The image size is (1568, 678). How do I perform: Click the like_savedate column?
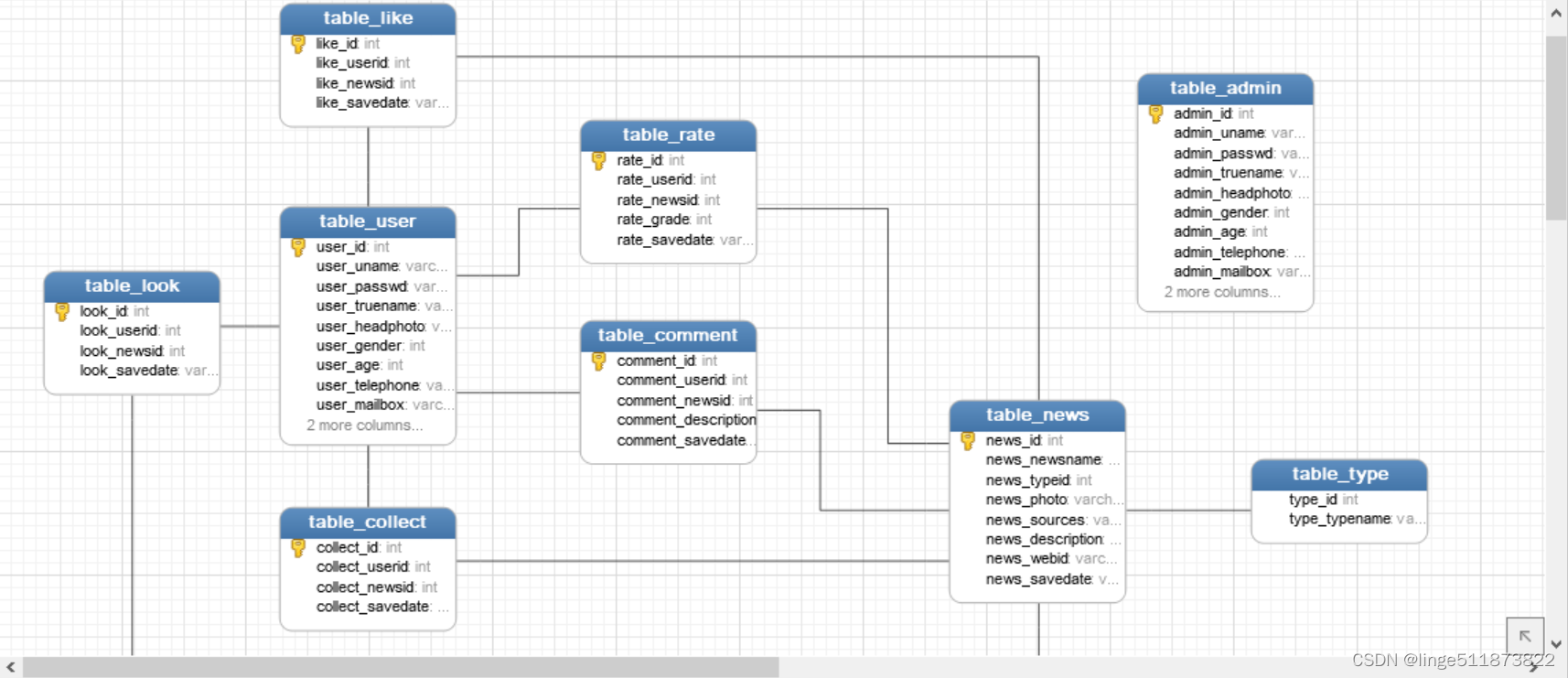click(382, 103)
